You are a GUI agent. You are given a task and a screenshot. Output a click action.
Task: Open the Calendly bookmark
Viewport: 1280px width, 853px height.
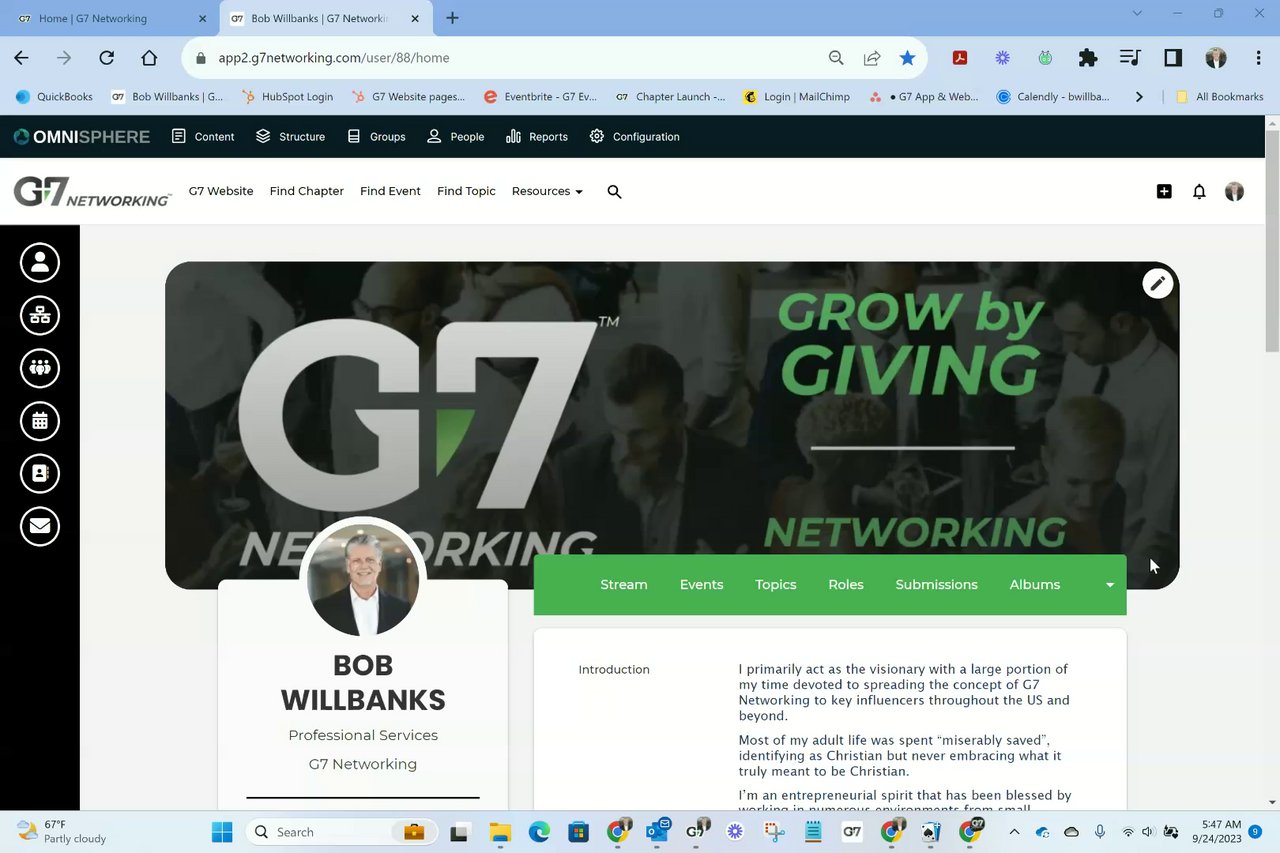click(x=1053, y=97)
